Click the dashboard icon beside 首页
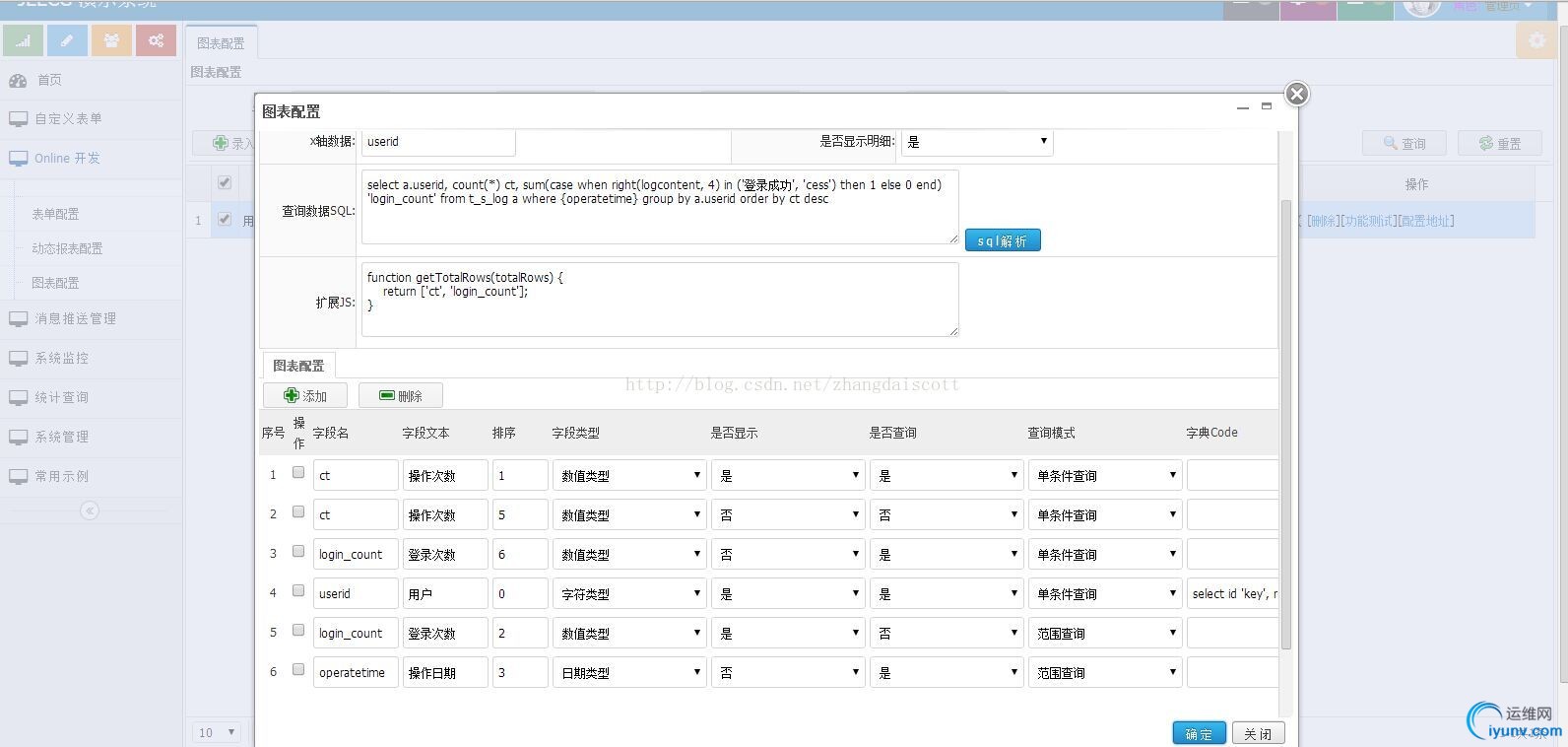Image resolution: width=1568 pixels, height=747 pixels. coord(18,80)
